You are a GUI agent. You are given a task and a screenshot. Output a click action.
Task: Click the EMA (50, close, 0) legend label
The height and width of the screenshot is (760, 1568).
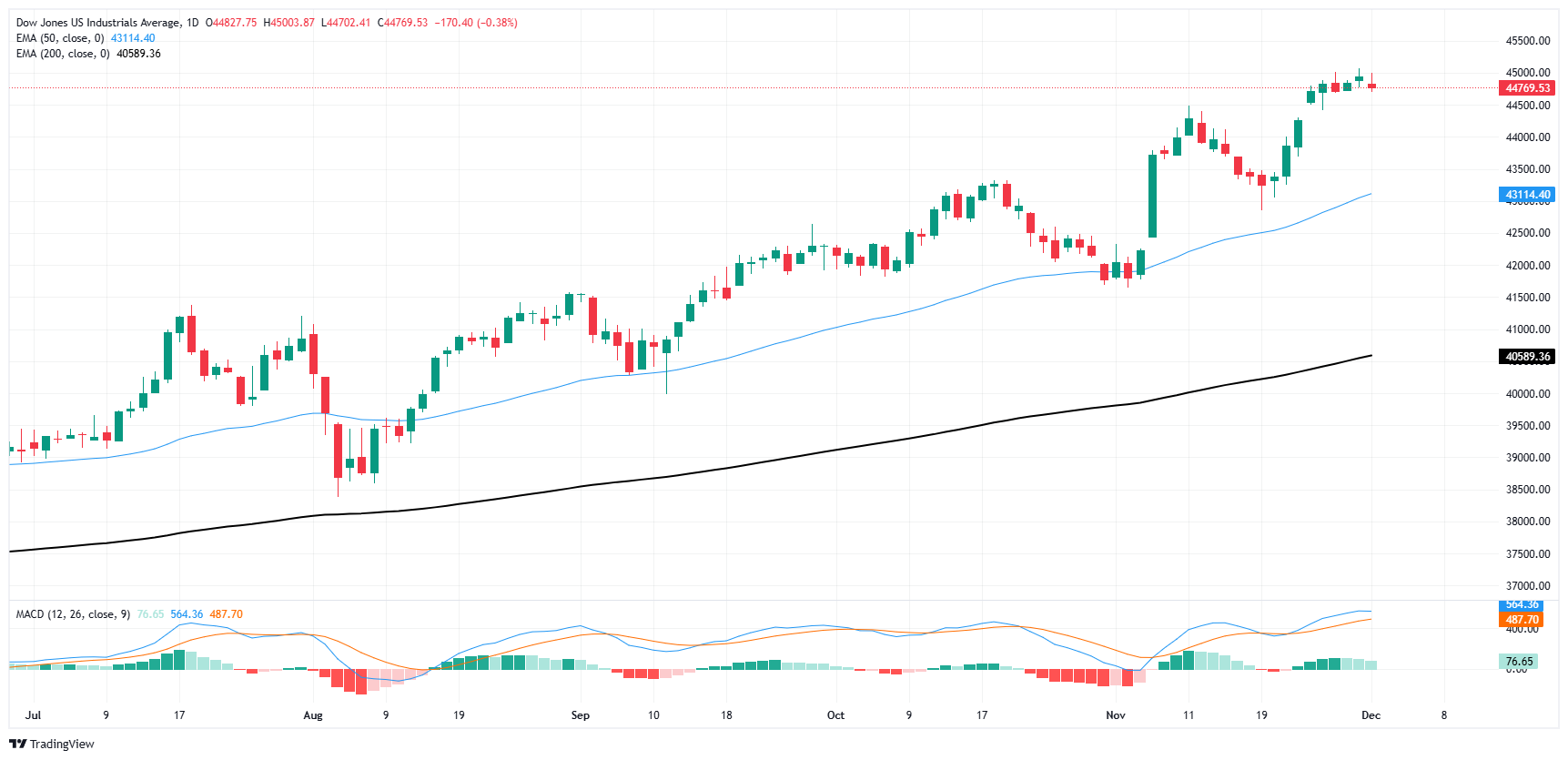tap(60, 38)
